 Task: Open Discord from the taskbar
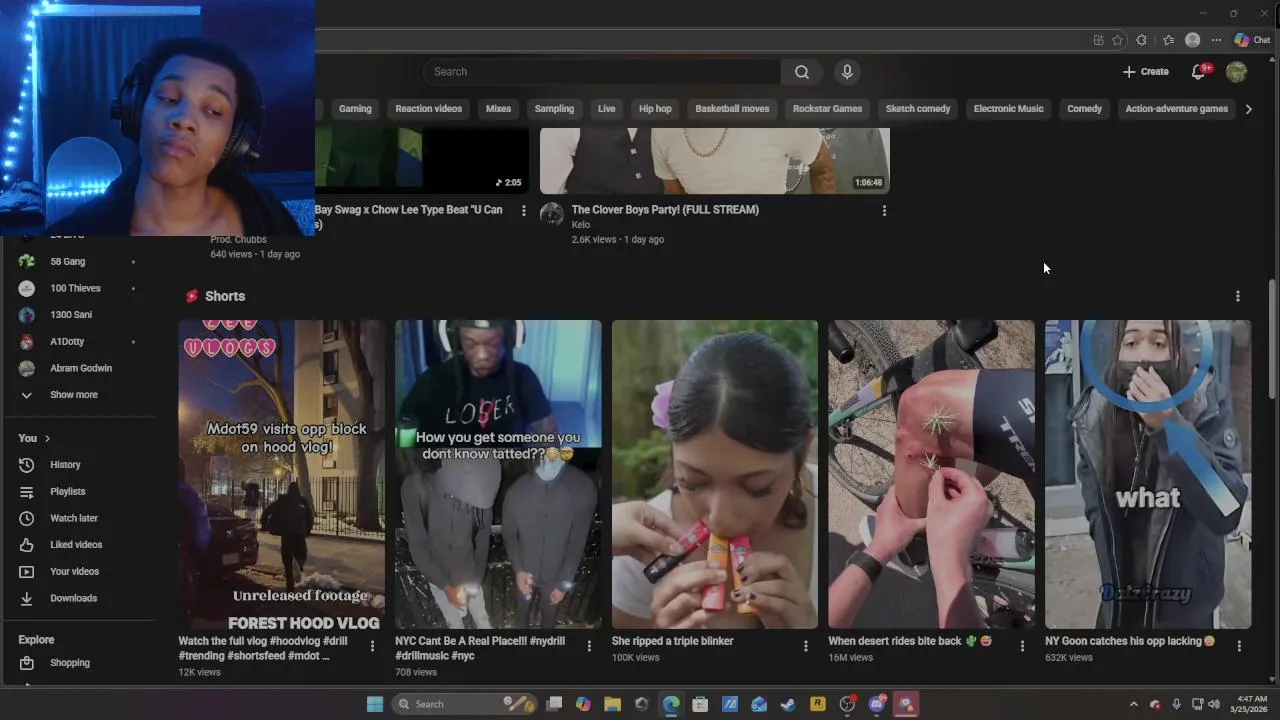(x=877, y=704)
